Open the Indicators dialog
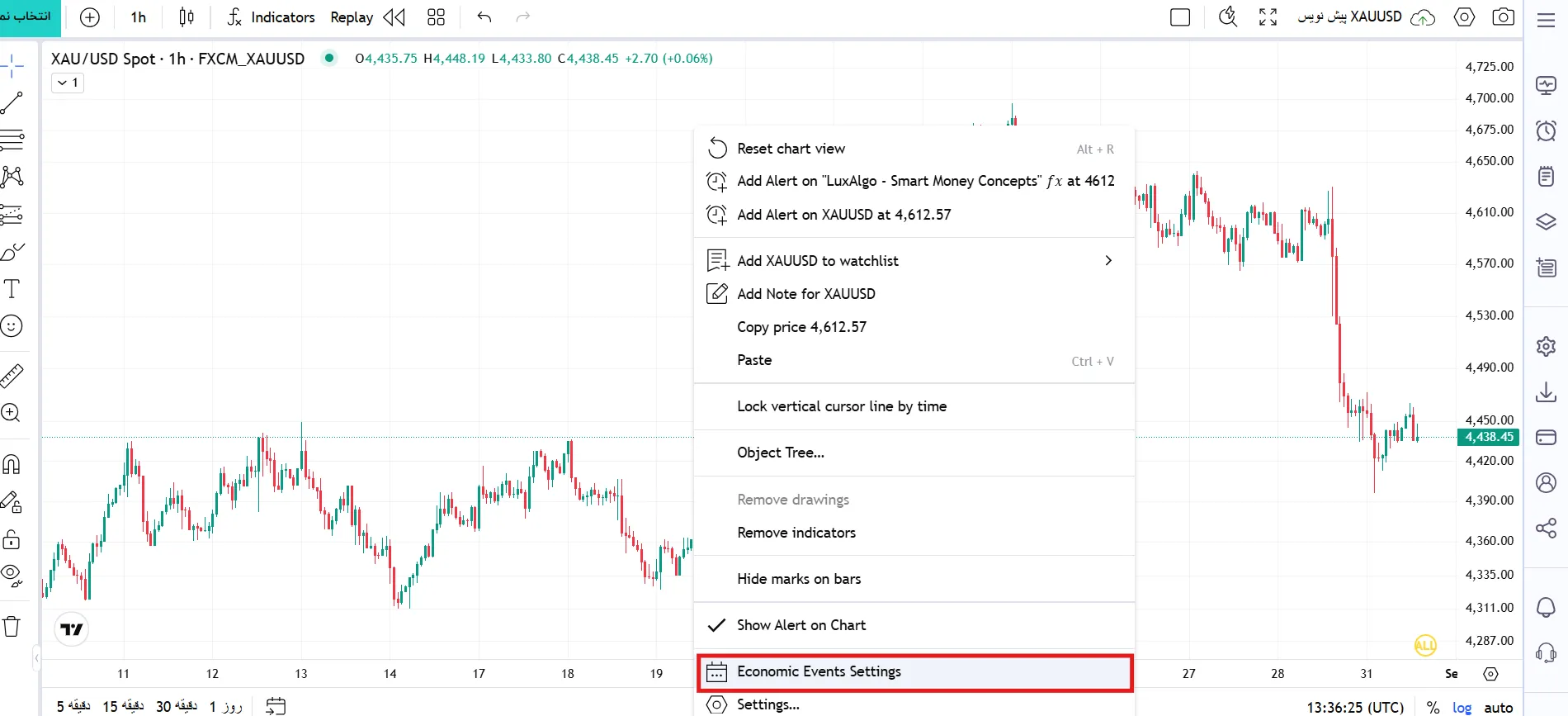Screen dimensions: 1568x716 coord(271,17)
